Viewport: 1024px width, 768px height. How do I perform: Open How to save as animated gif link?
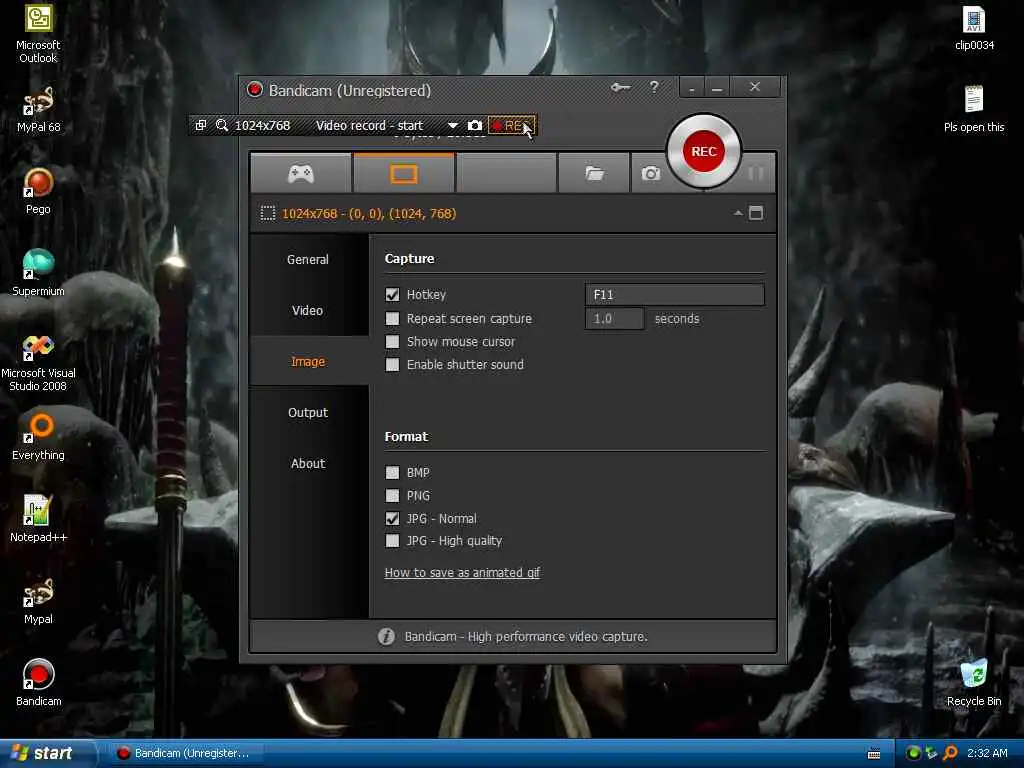click(x=462, y=573)
